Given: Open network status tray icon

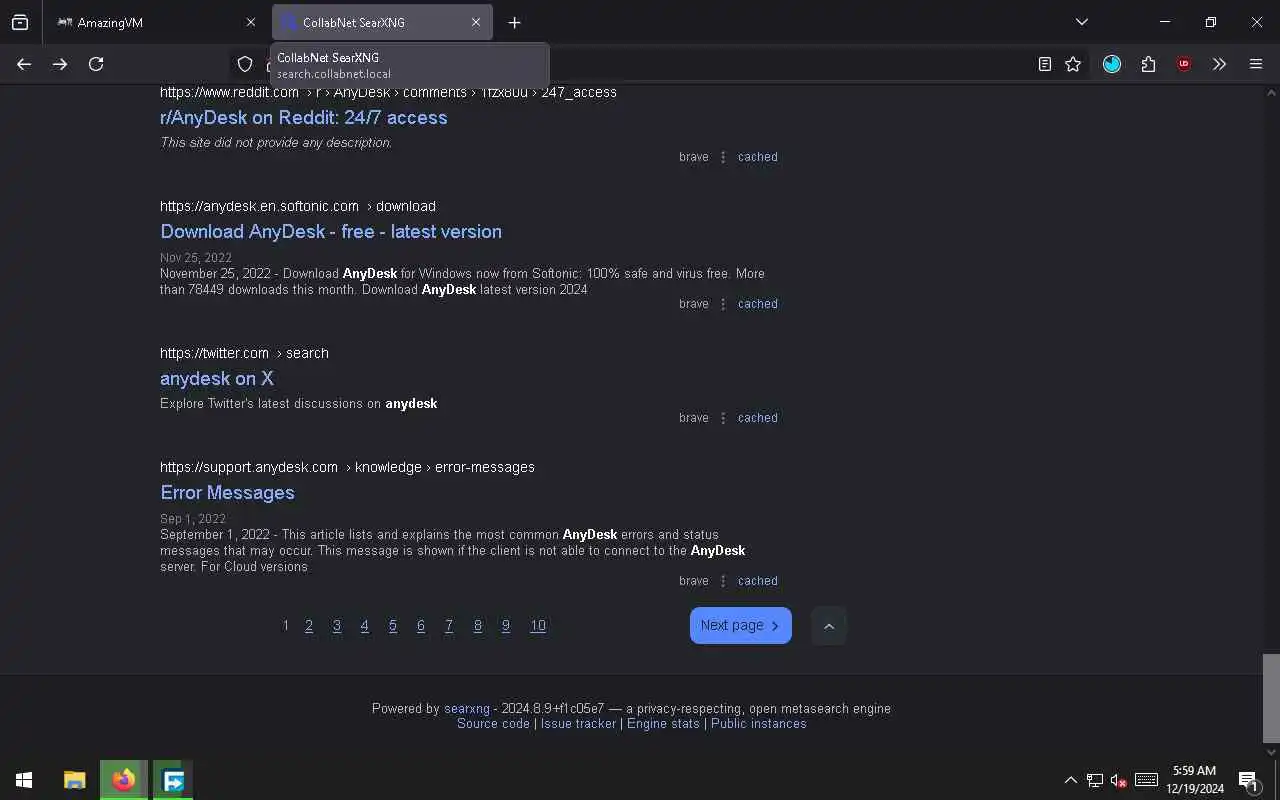Looking at the screenshot, I should 1095,780.
